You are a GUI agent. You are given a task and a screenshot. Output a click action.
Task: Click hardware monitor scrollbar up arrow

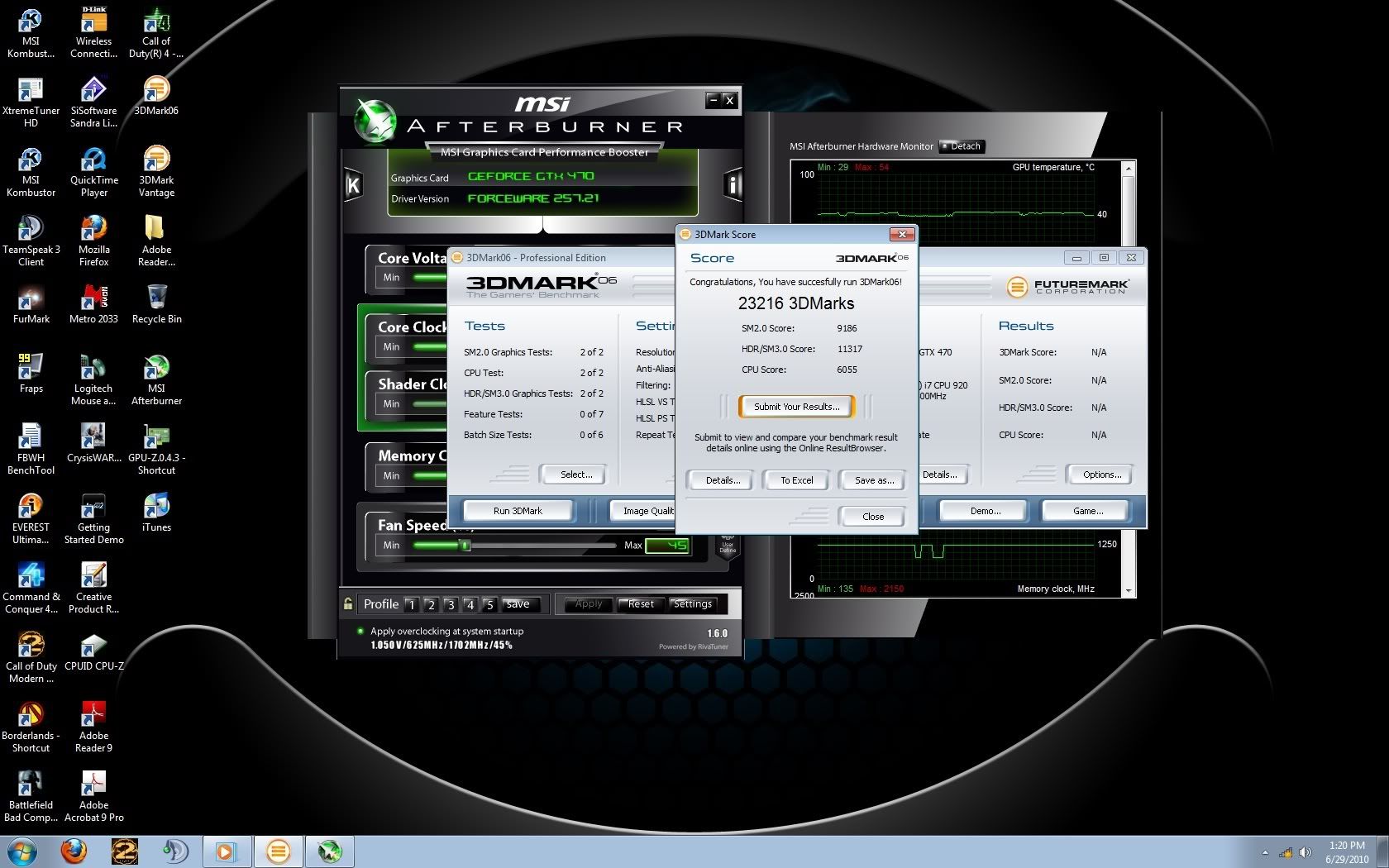tap(1129, 169)
